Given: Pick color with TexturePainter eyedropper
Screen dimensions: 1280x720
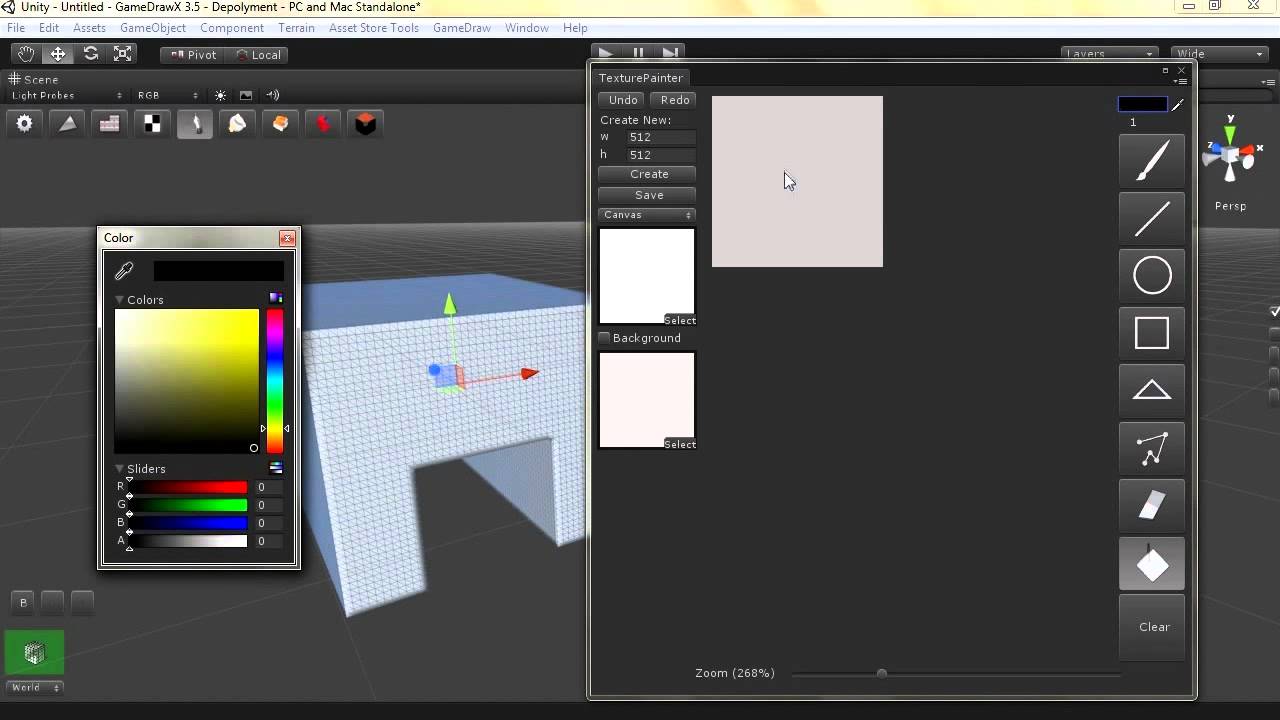Looking at the screenshot, I should click(1178, 104).
